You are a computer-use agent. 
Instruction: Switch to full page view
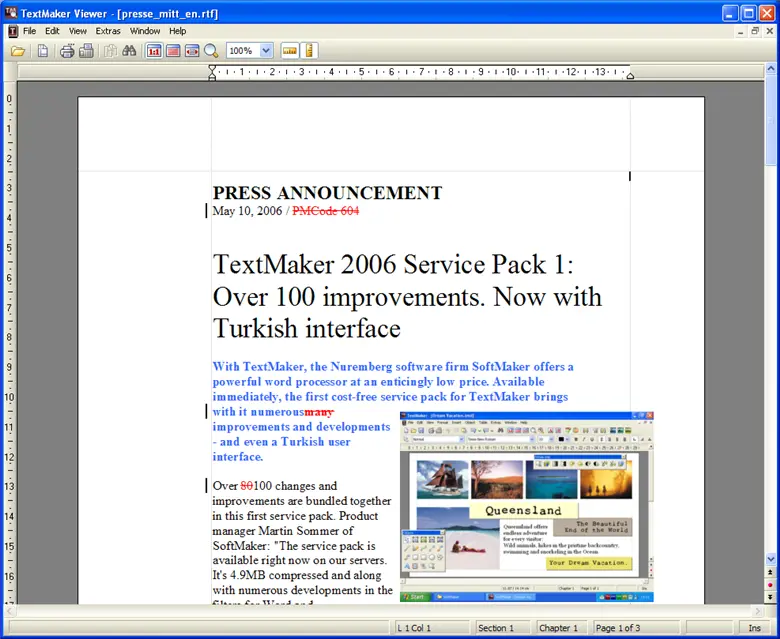[x=173, y=51]
